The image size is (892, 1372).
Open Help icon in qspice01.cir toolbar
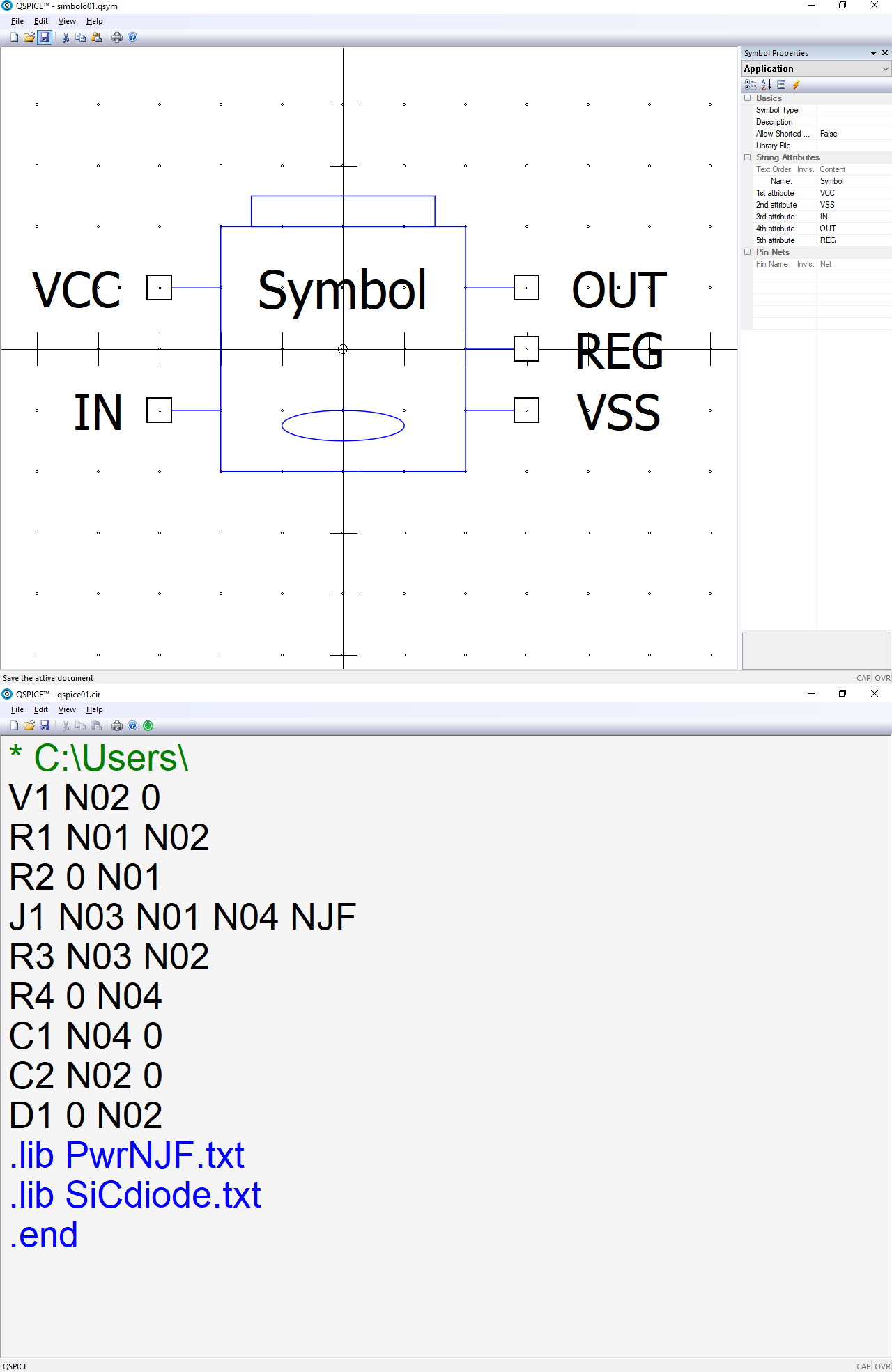pyautogui.click(x=132, y=725)
